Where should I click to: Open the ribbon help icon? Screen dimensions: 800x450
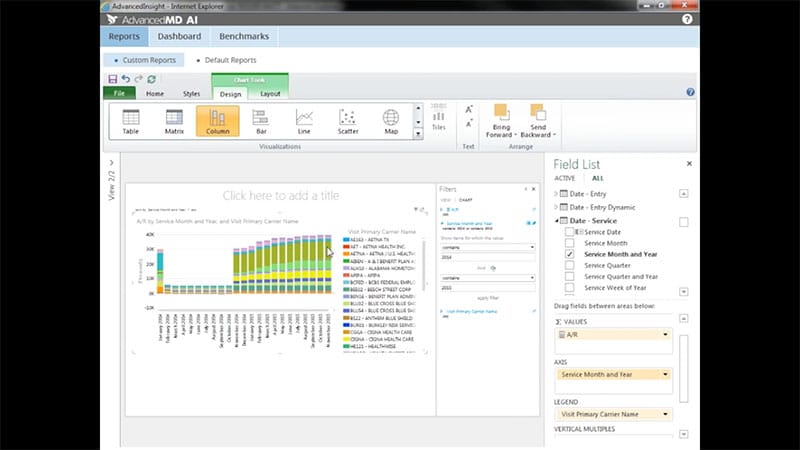point(690,92)
